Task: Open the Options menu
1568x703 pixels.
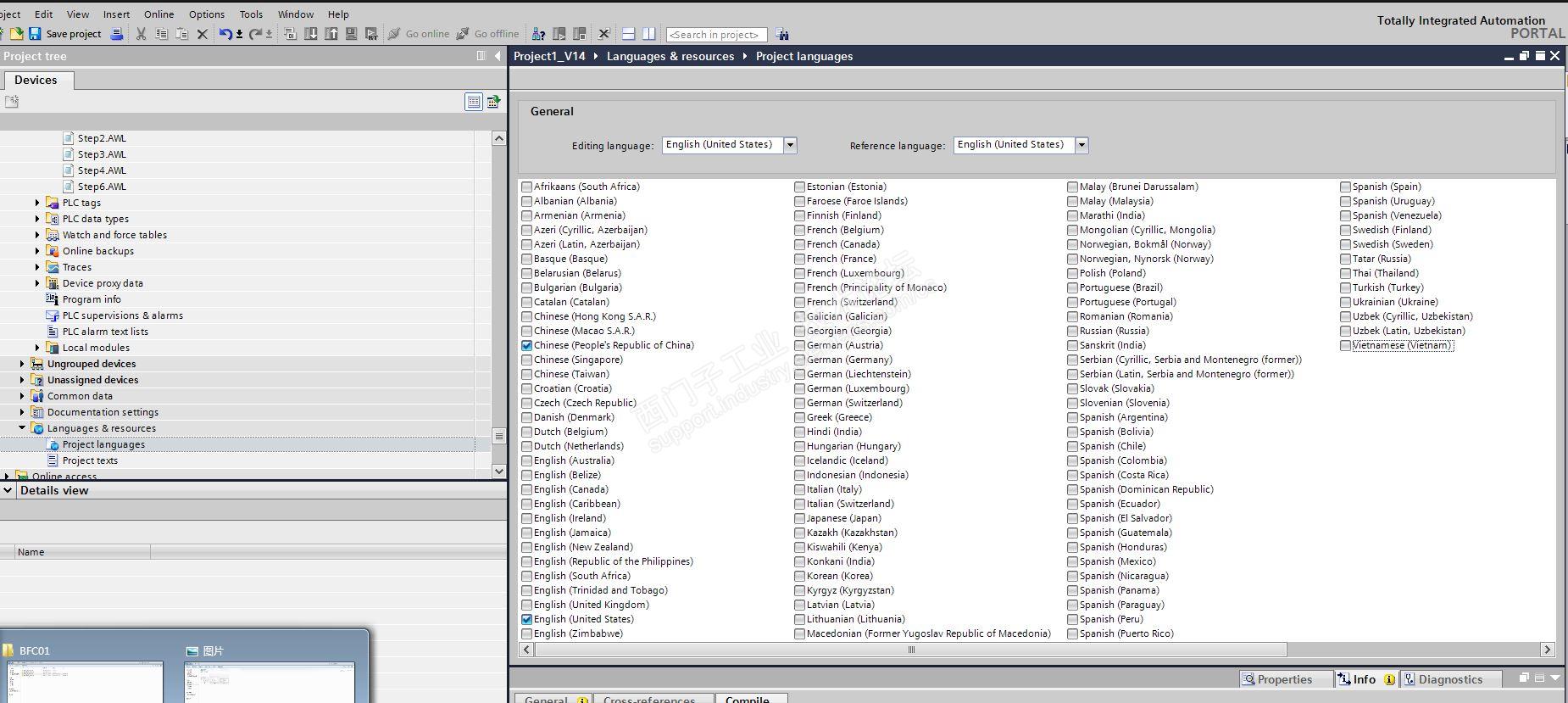Action: 207,14
